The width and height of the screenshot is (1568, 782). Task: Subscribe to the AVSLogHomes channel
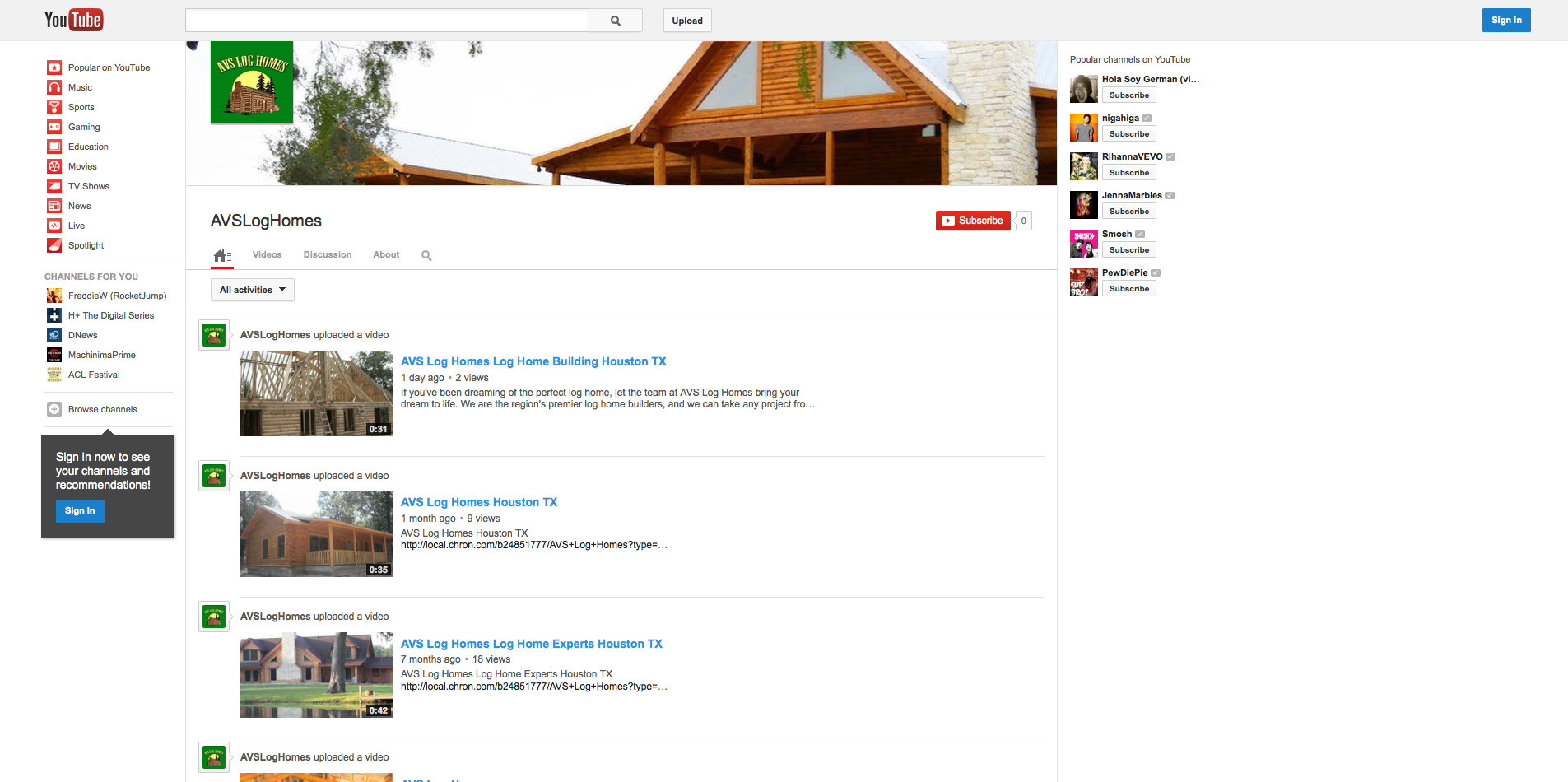coord(972,221)
